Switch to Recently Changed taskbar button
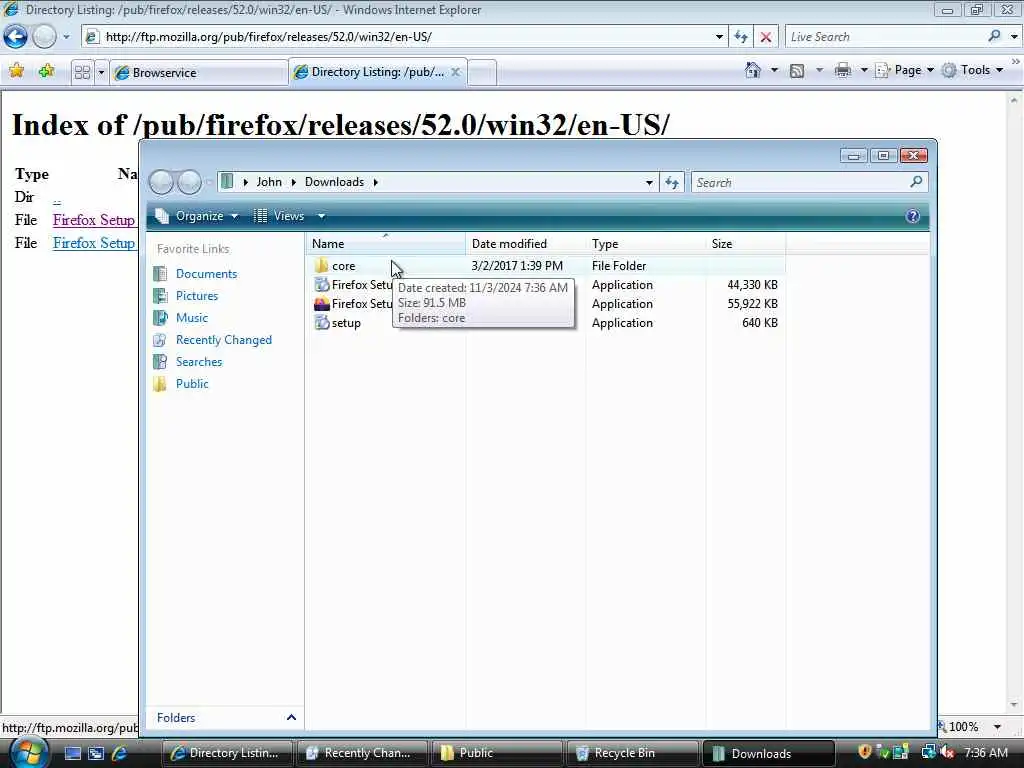The image size is (1024, 768). 362,753
